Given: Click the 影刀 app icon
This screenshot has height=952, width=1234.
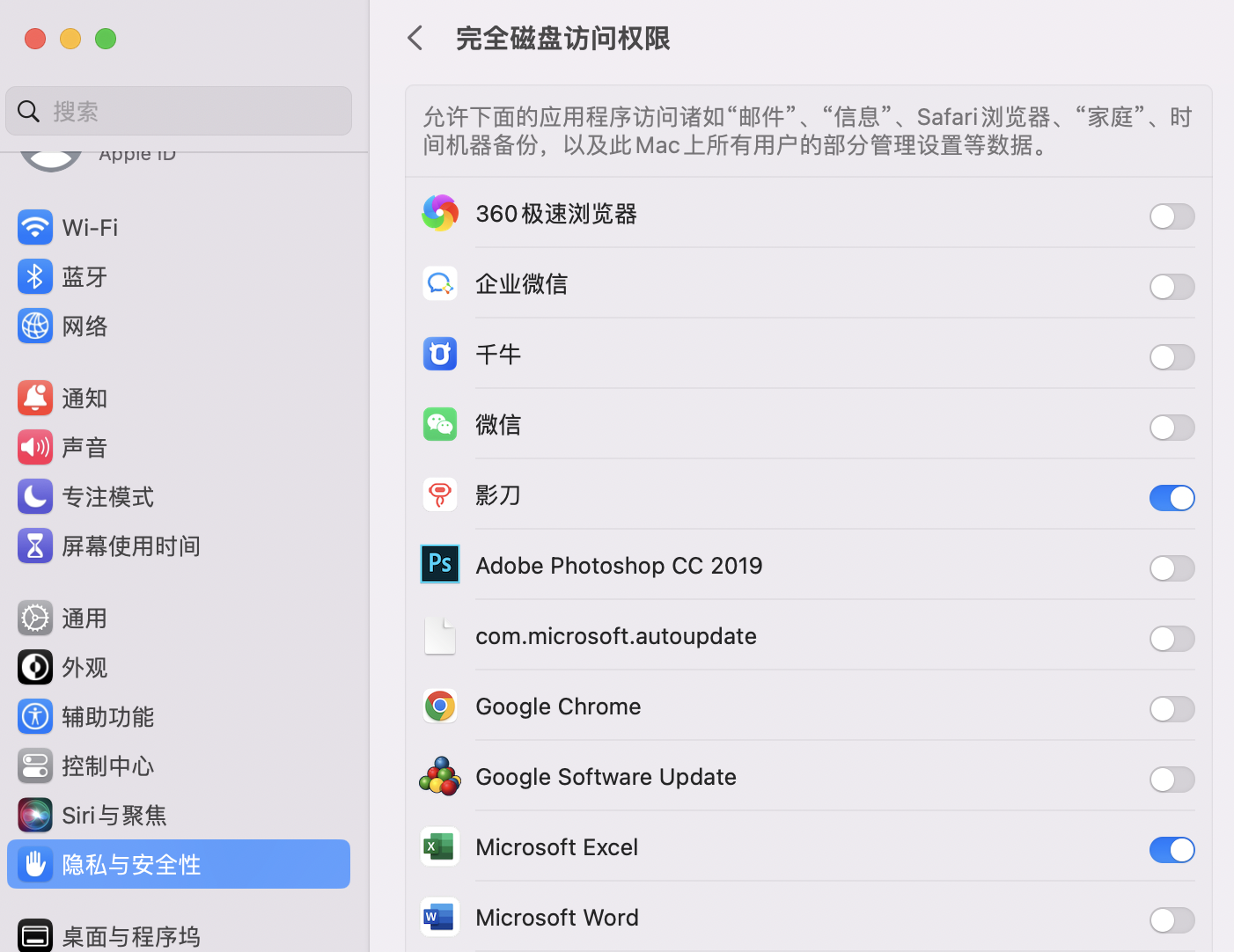Looking at the screenshot, I should [x=440, y=495].
